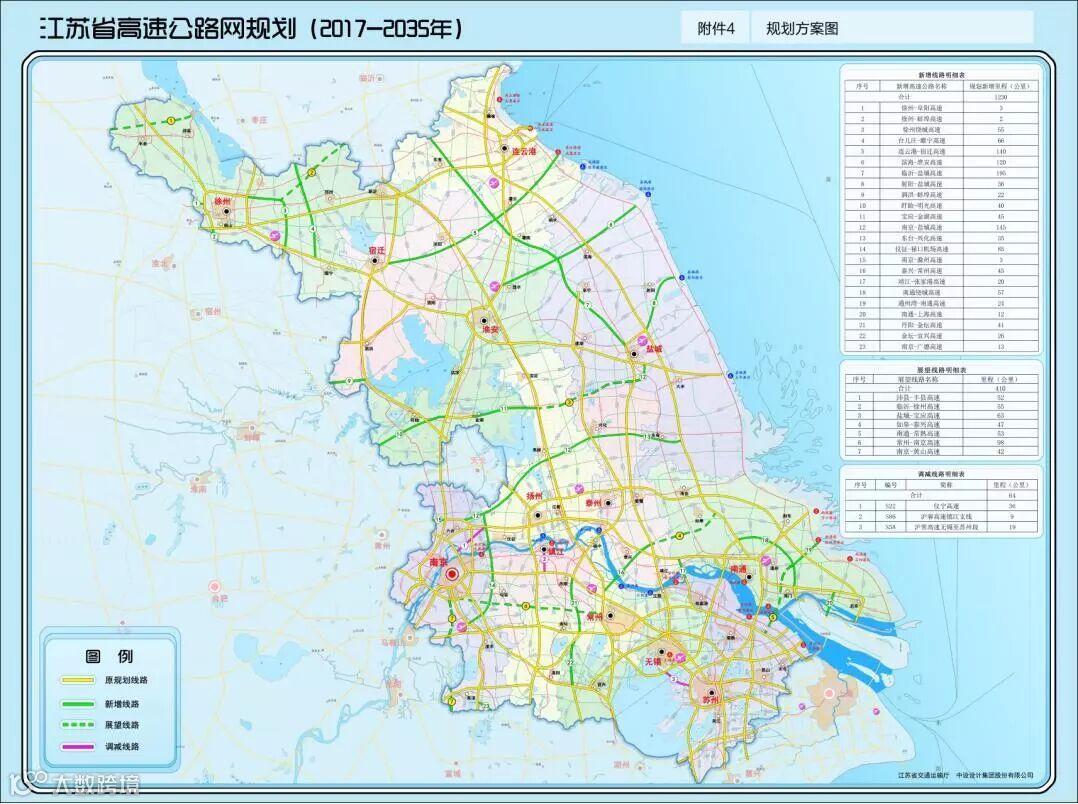The width and height of the screenshot is (1078, 804).
Task: Click the 图例 legend heading
Action: point(109,655)
